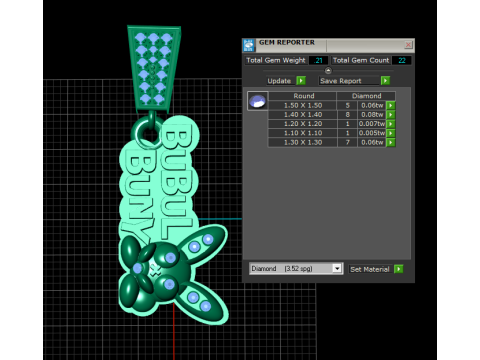The height and width of the screenshot is (360, 480).
Task: Click the Total Gem Weight value .21
Action: click(x=318, y=60)
